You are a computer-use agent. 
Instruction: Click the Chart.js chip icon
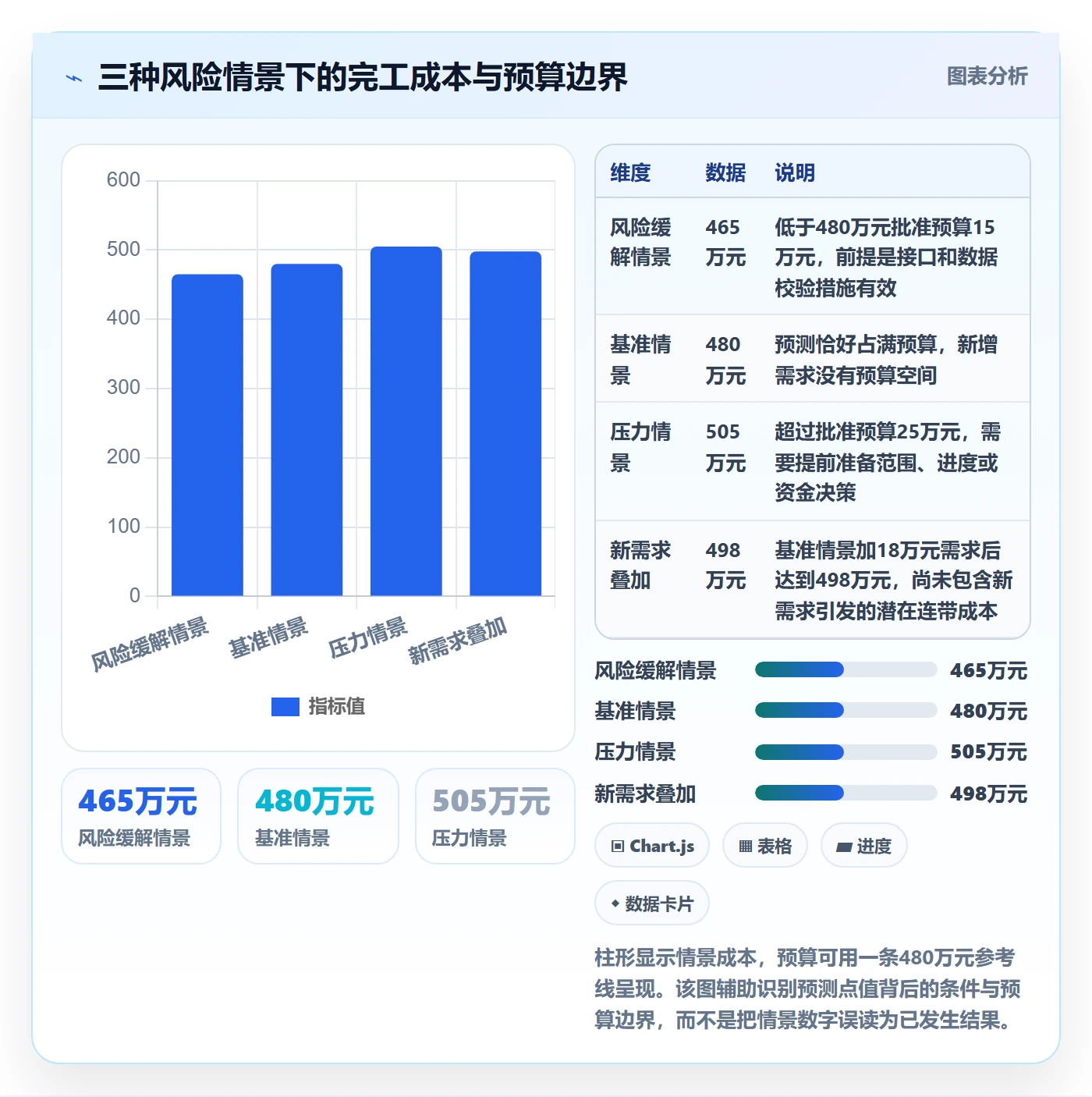coord(618,847)
